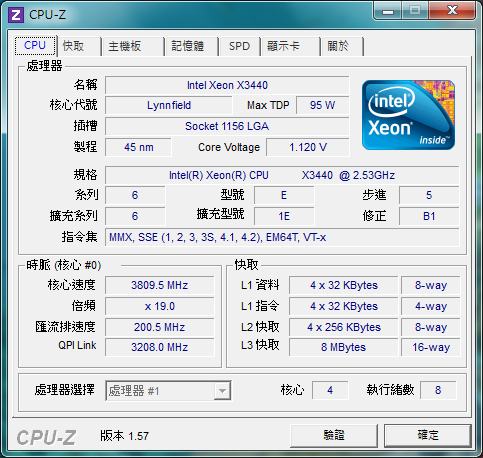Image resolution: width=483 pixels, height=458 pixels.
Task: Click the 驗證 button
Action: pos(334,435)
